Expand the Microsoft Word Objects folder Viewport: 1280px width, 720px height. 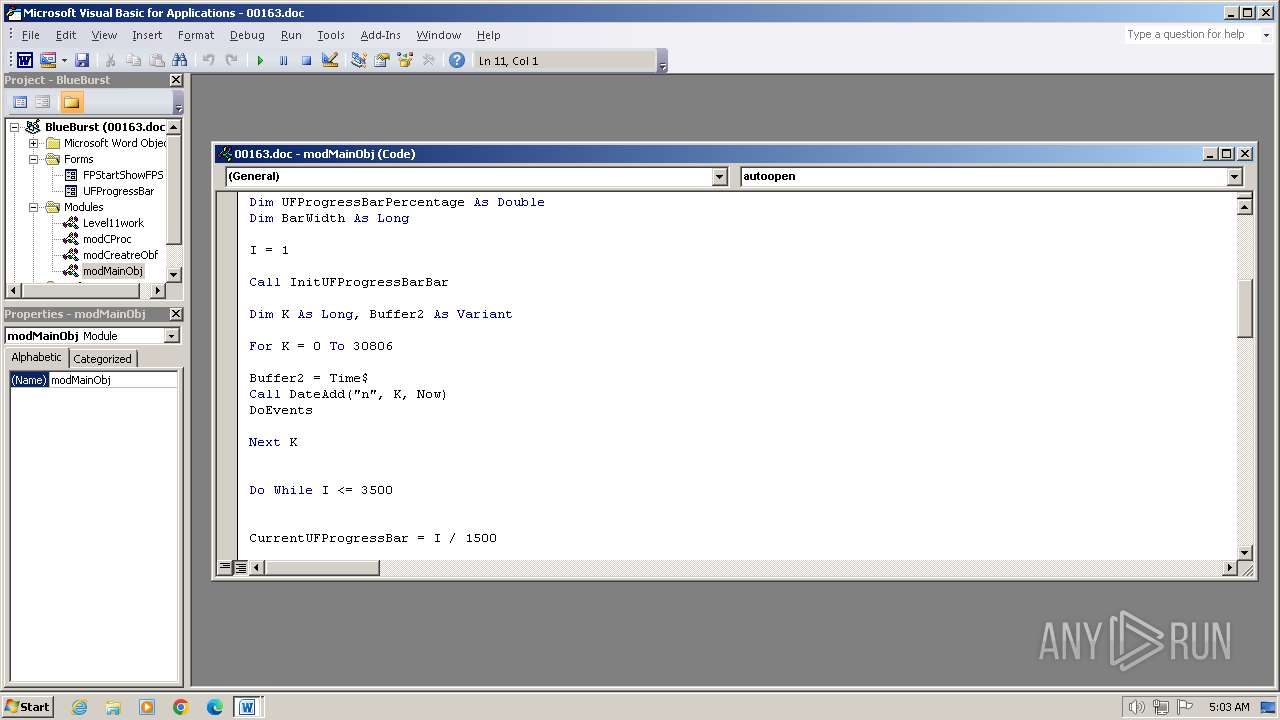click(x=34, y=143)
